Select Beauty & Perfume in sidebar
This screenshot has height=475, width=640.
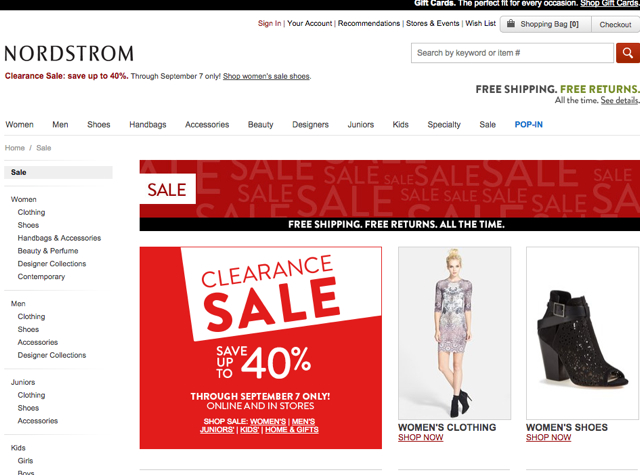point(48,251)
